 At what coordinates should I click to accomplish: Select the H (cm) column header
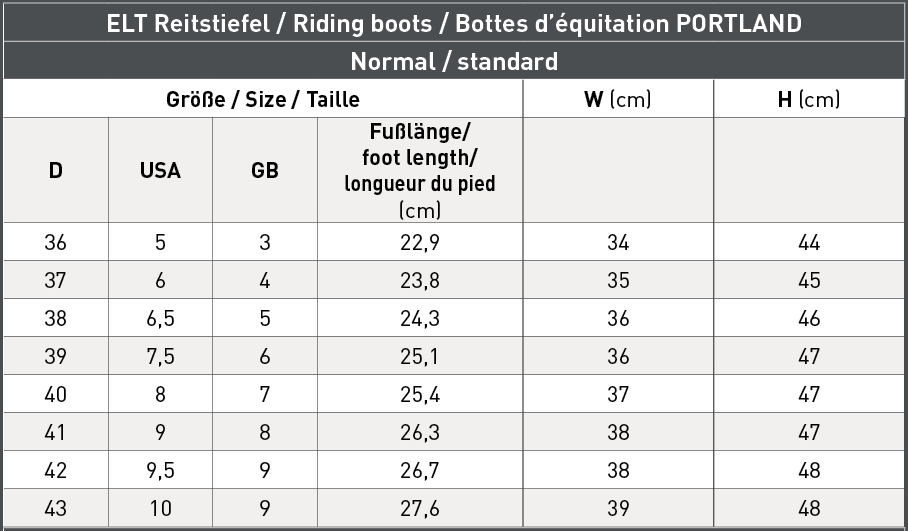pos(809,99)
